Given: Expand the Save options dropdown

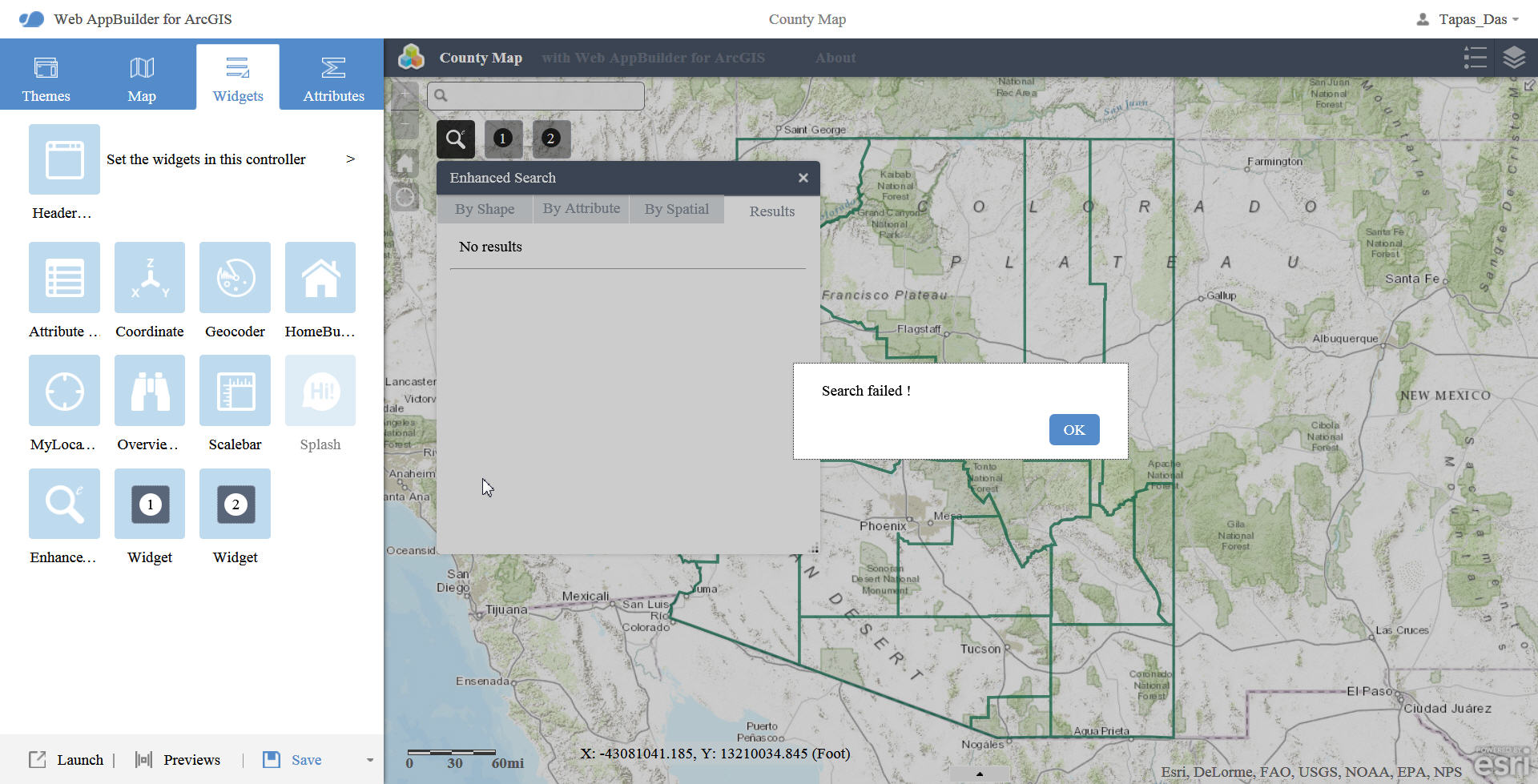Looking at the screenshot, I should coord(369,759).
